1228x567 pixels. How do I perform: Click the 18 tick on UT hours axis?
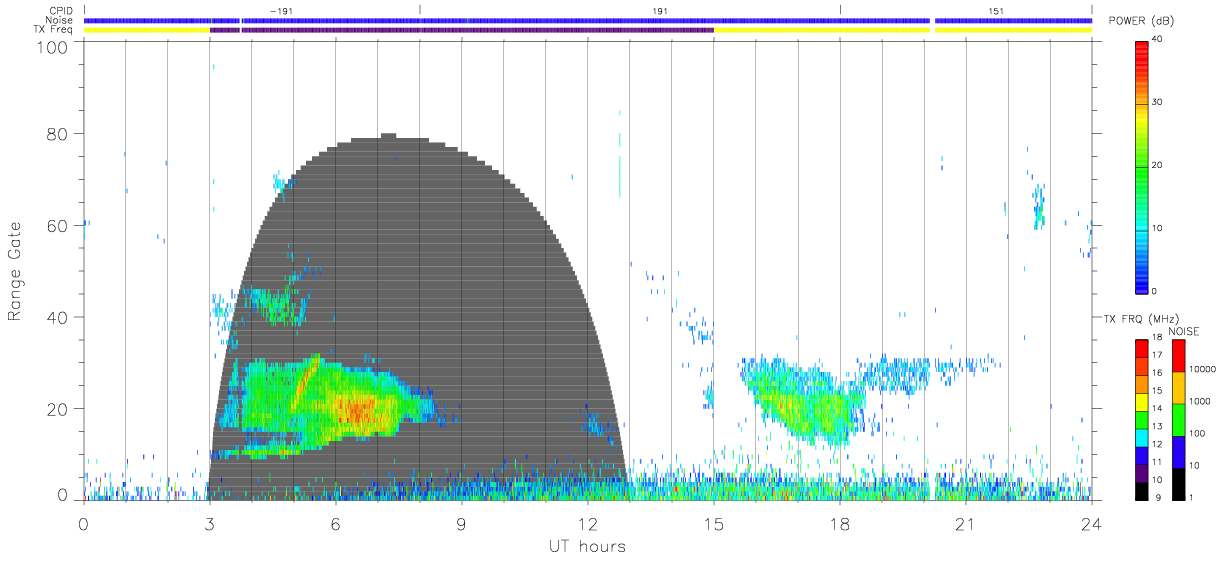point(840,523)
